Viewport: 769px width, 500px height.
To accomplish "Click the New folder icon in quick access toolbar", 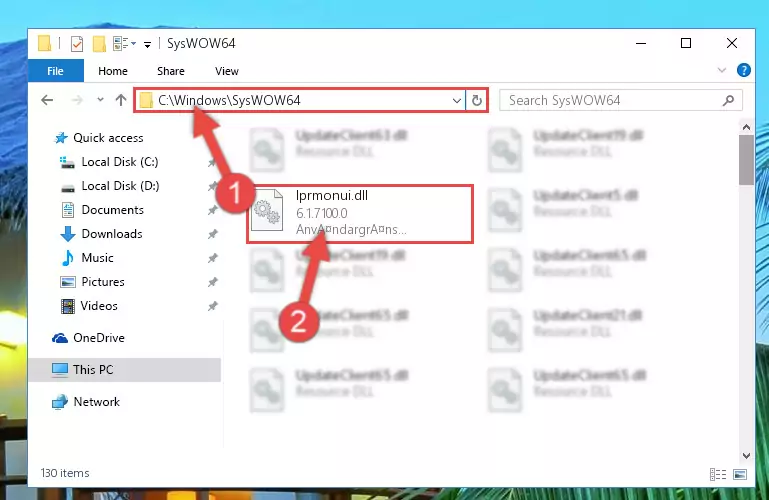I will pyautogui.click(x=99, y=44).
